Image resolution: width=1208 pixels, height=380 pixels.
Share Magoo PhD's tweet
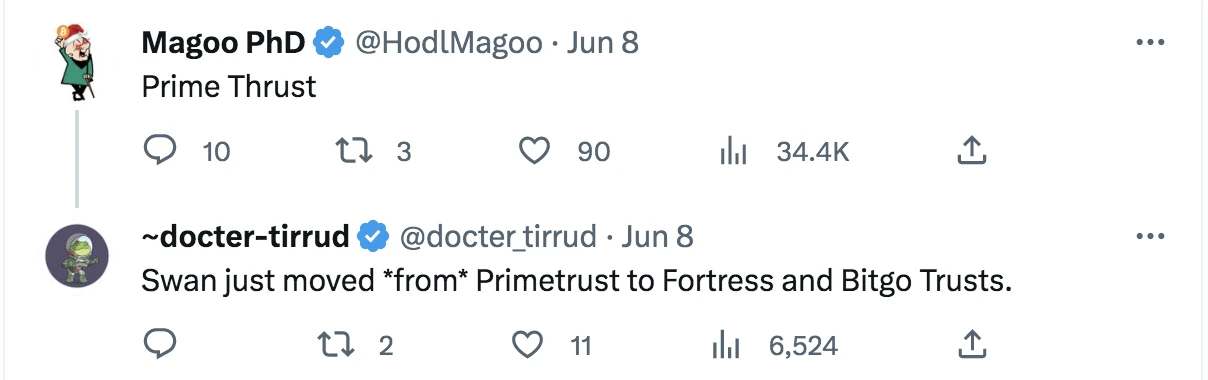pyautogui.click(x=972, y=151)
